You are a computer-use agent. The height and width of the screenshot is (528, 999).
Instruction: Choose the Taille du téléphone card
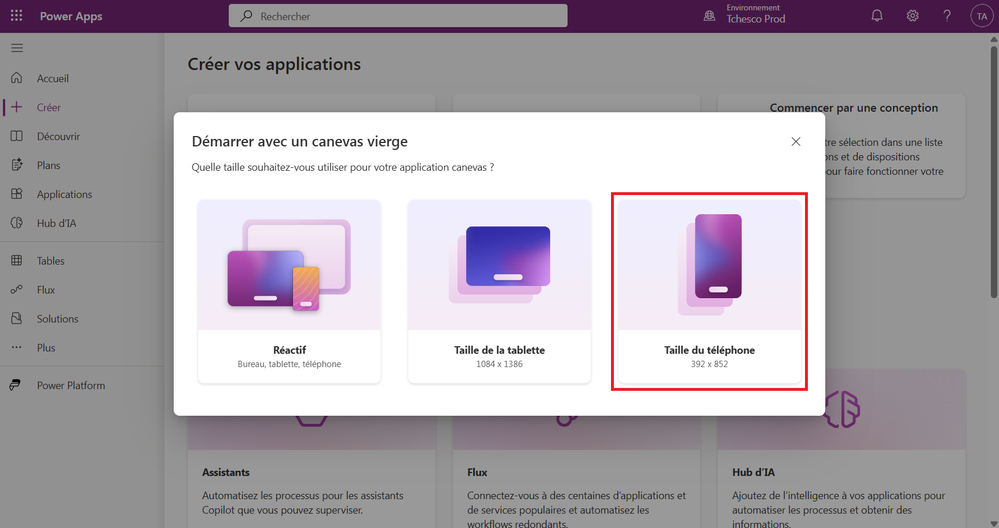[709, 292]
